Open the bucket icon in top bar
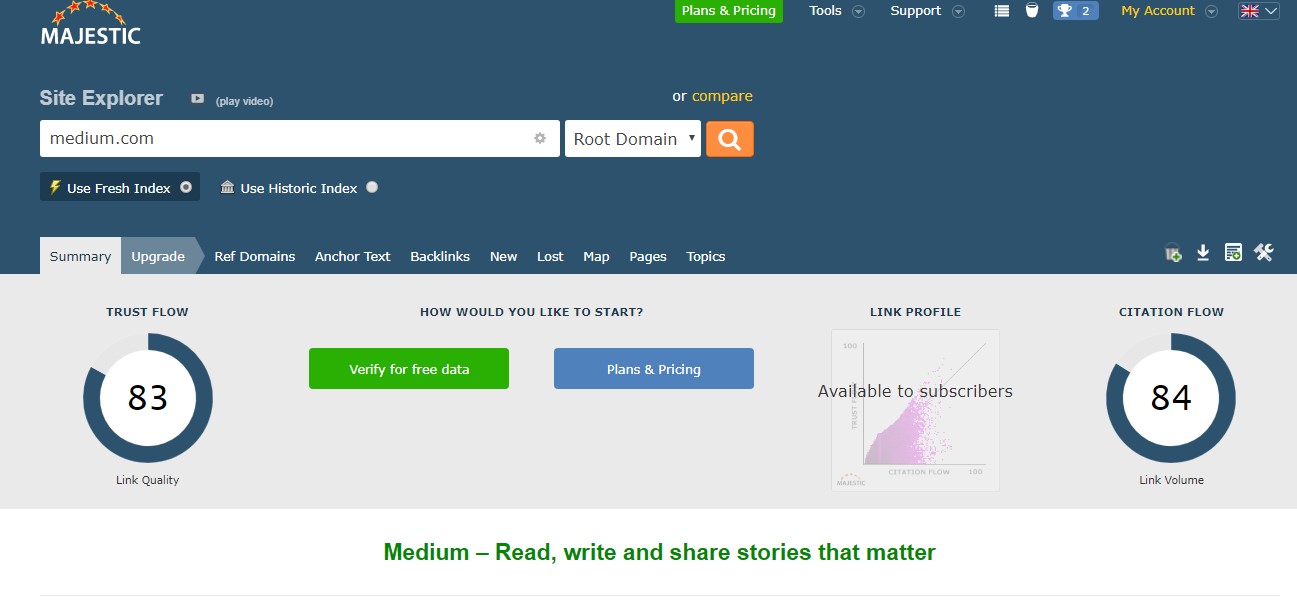The image size is (1297, 603). click(1032, 11)
